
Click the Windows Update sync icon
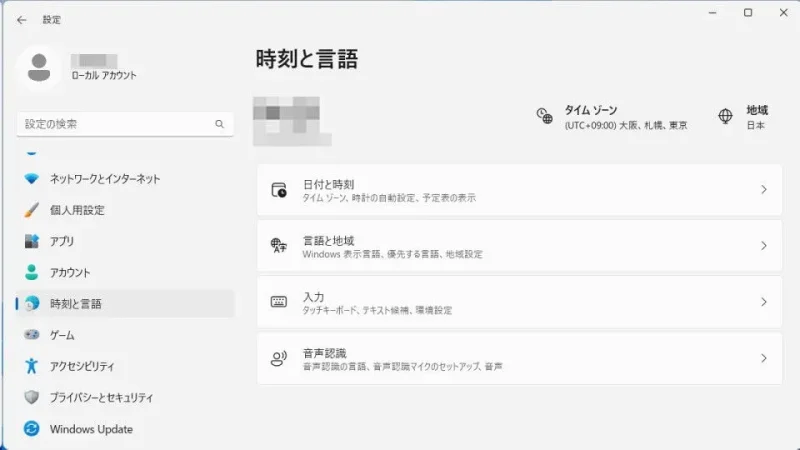pyautogui.click(x=32, y=429)
